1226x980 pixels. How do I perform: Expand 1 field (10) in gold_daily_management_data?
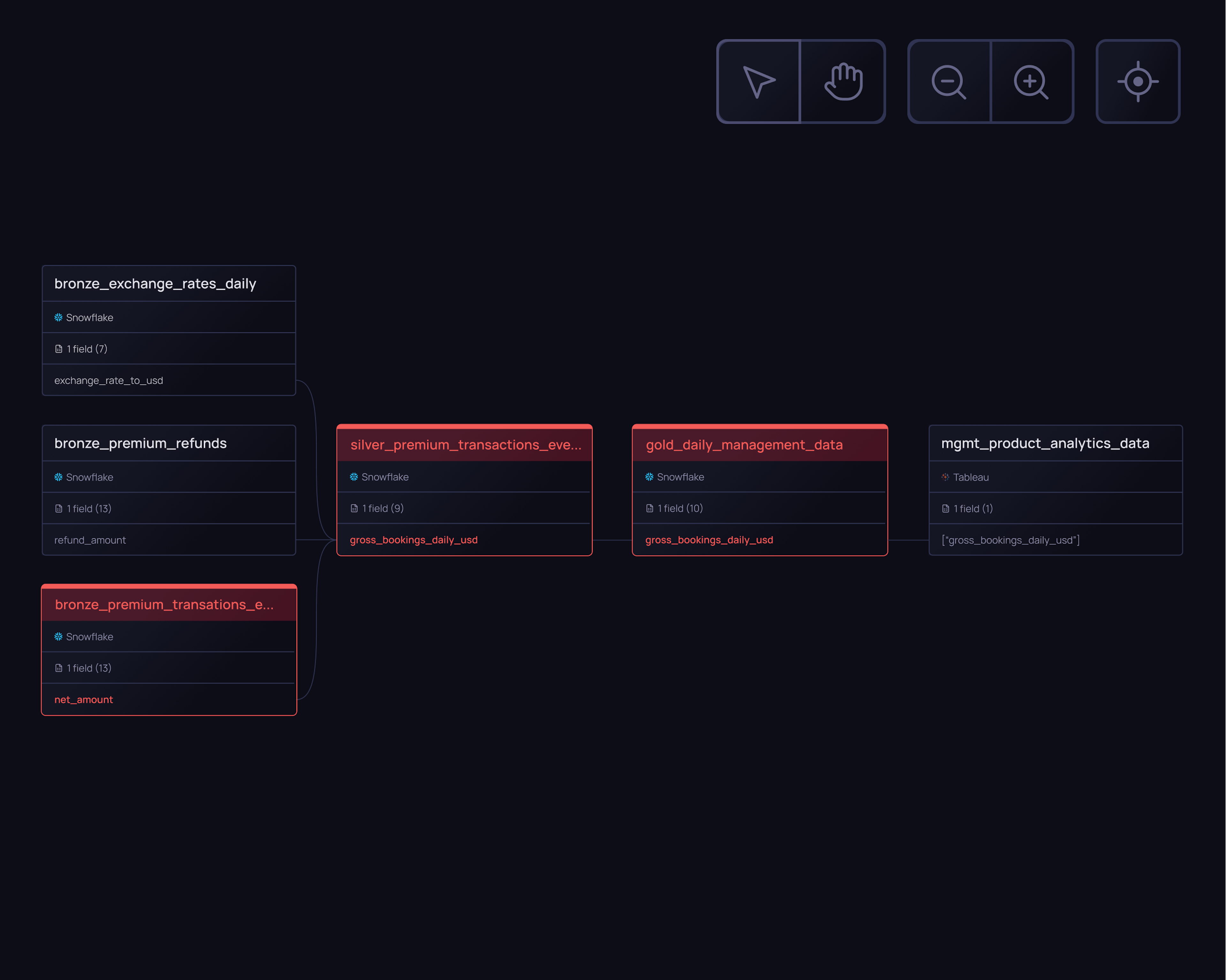[x=679, y=508]
